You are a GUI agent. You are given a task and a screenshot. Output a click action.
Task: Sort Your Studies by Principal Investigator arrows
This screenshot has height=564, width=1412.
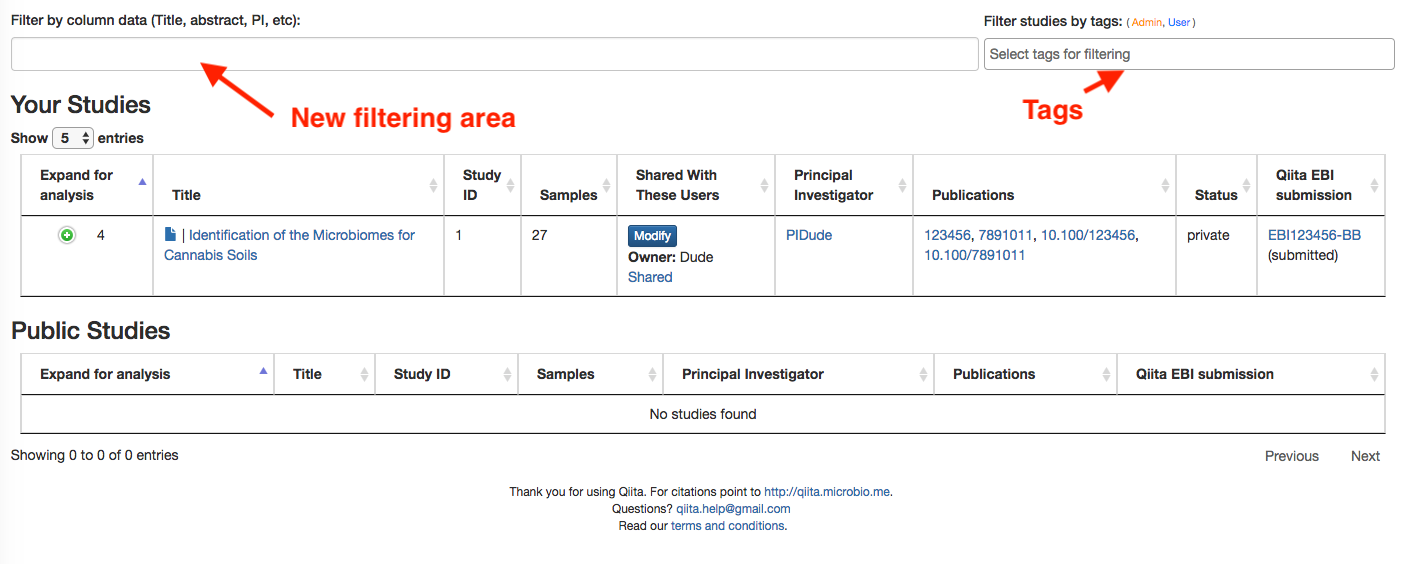click(903, 185)
